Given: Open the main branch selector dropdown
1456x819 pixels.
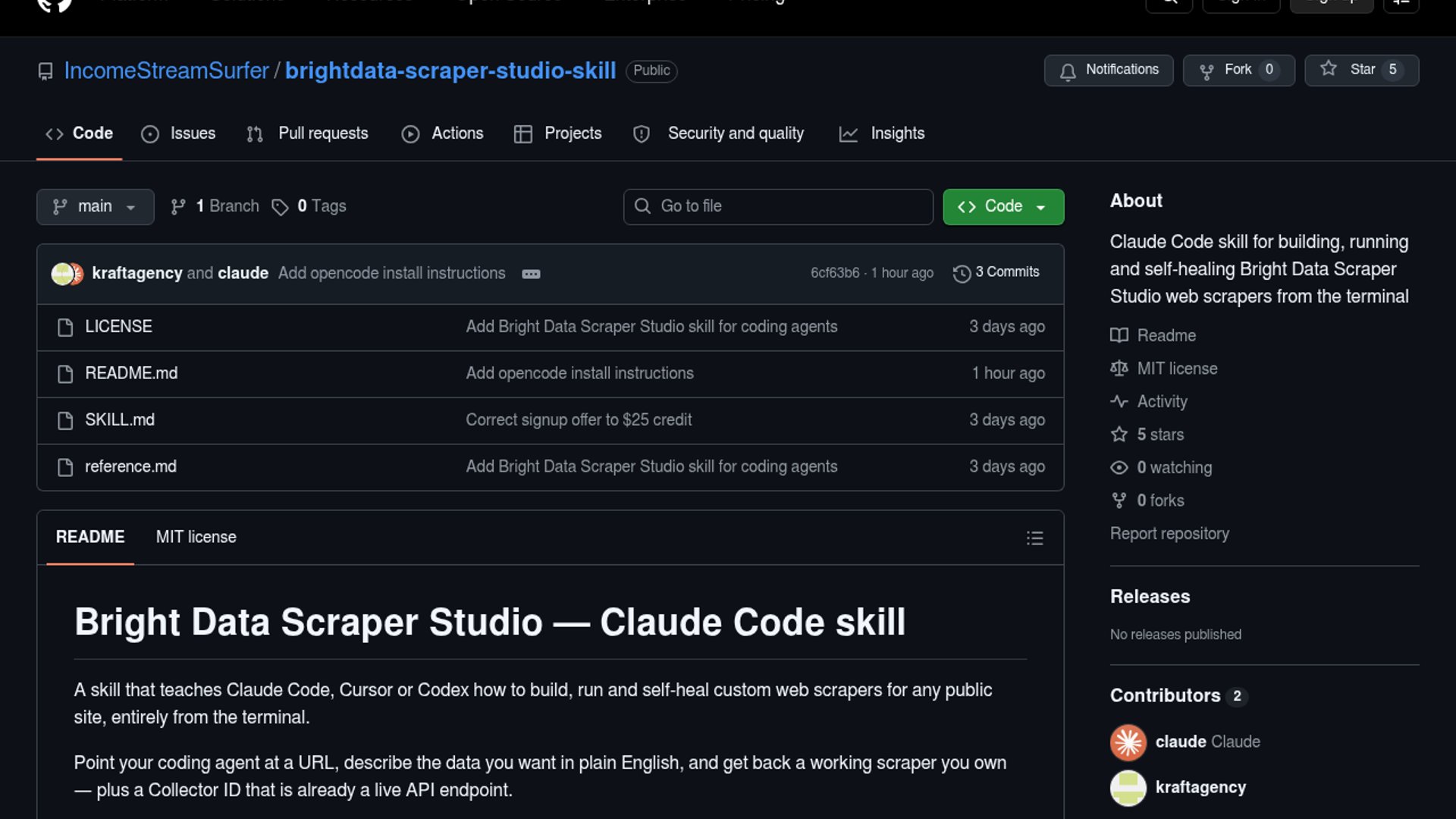Looking at the screenshot, I should click(96, 207).
